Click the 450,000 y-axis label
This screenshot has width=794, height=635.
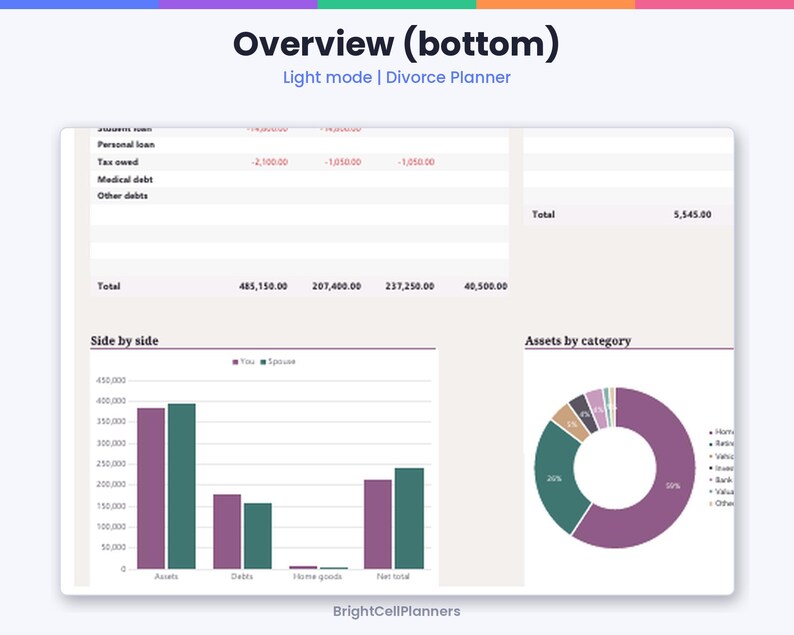[111, 380]
